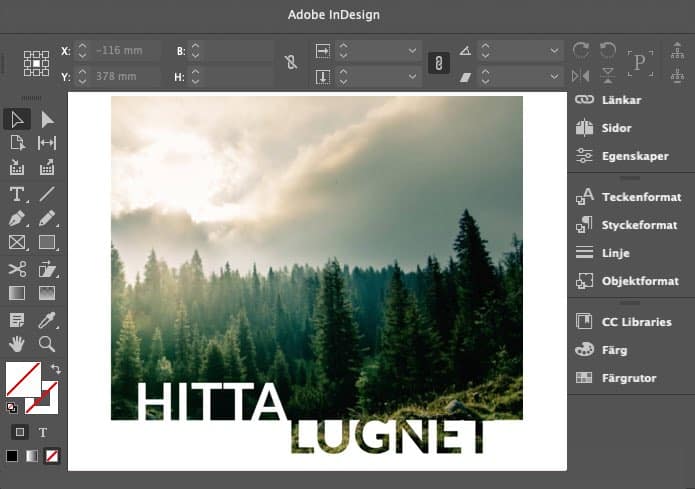
Task: Select the Gap tool
Action: tap(47, 143)
